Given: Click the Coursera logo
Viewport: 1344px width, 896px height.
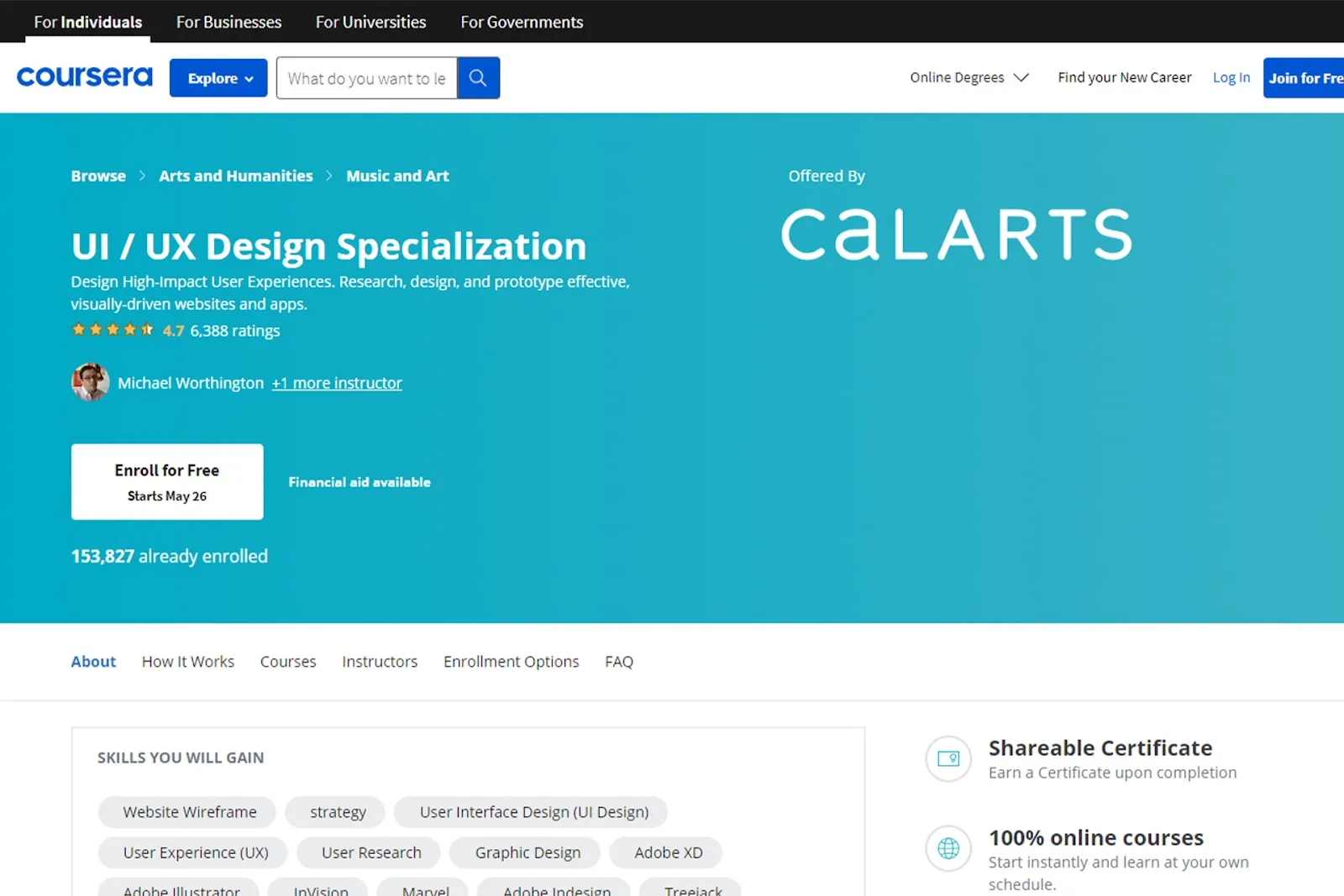Looking at the screenshot, I should [x=85, y=76].
